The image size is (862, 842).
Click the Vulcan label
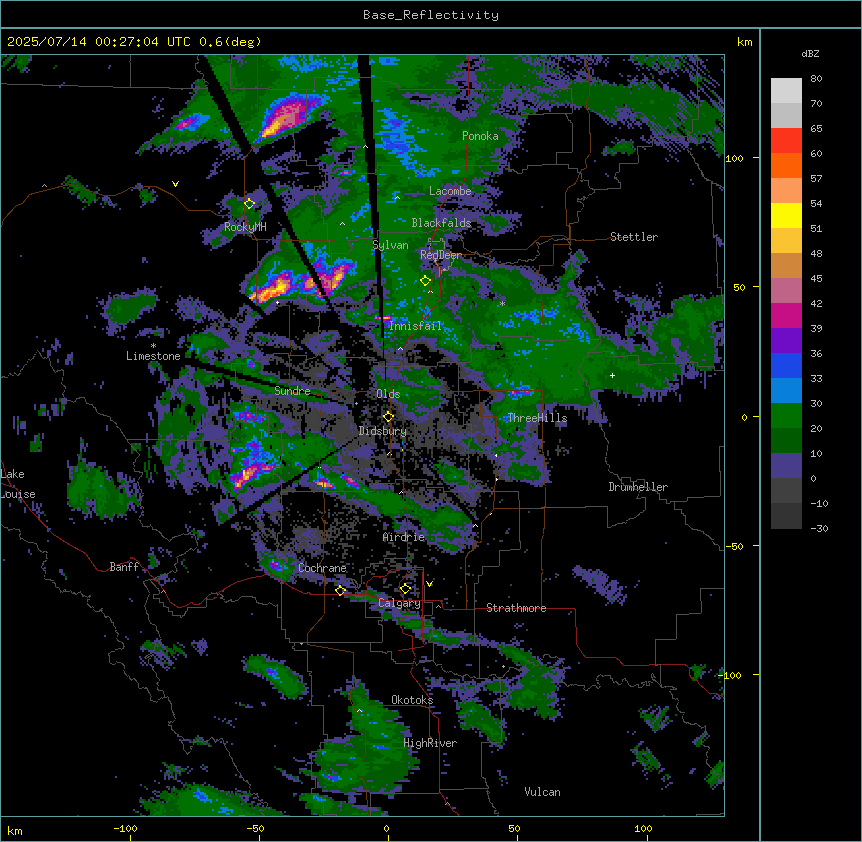coord(542,792)
